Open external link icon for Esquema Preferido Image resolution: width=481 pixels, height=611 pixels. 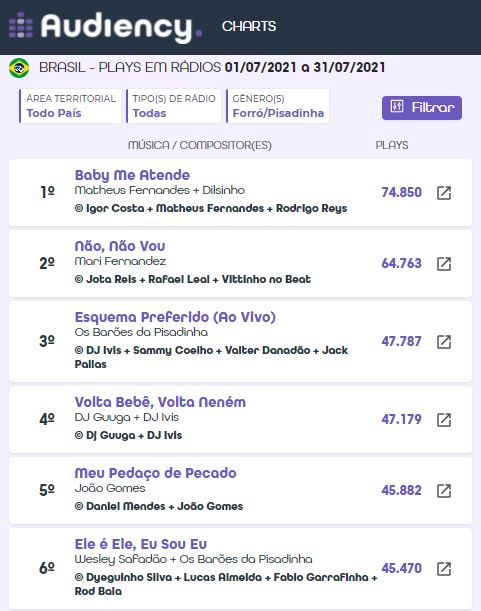444,342
